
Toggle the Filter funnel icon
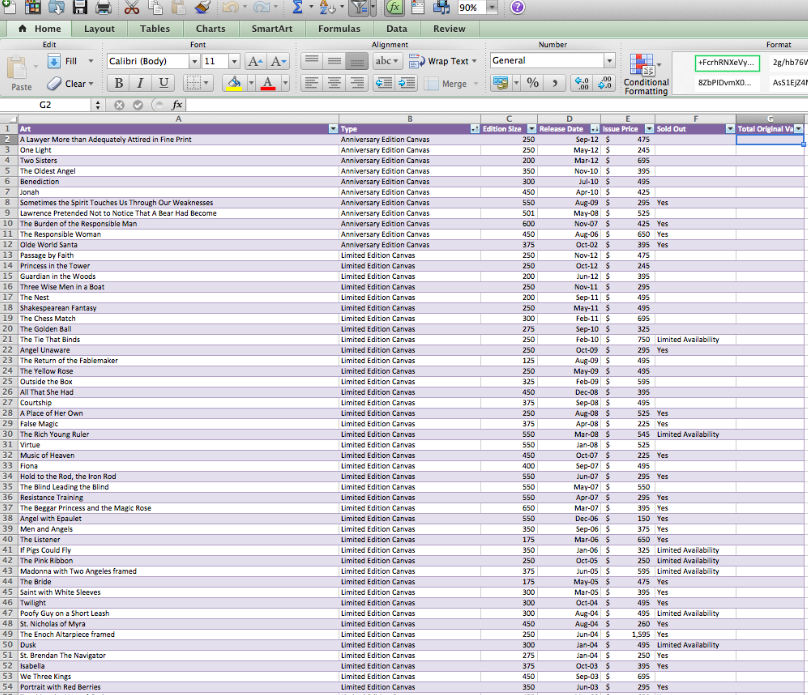[x=359, y=7]
